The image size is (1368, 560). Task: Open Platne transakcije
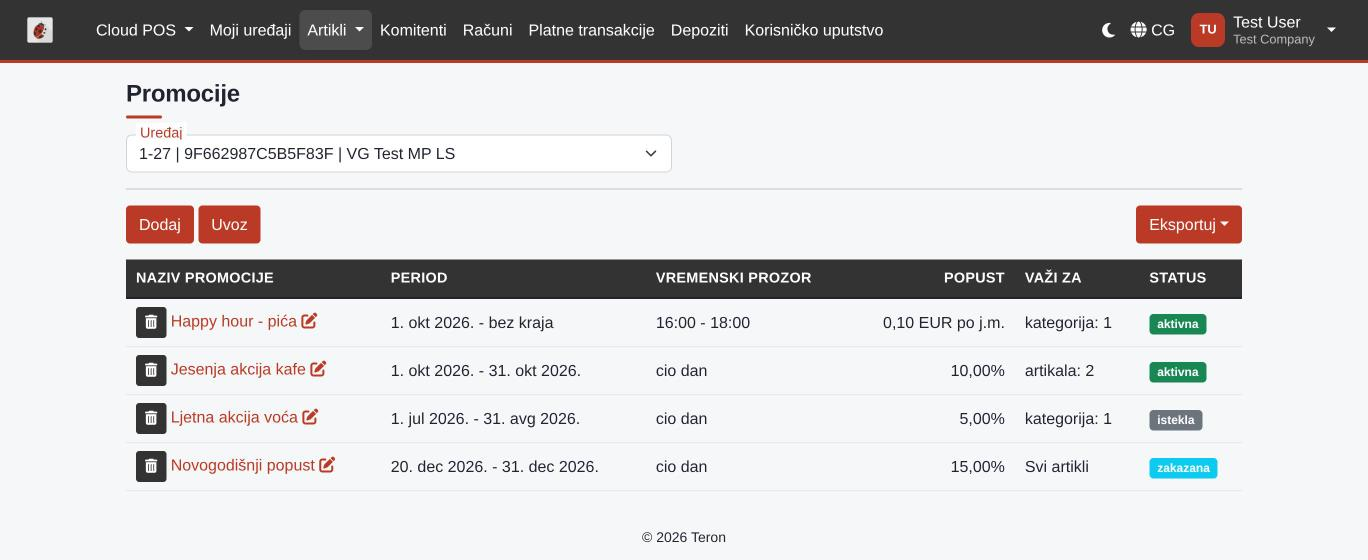click(x=592, y=30)
